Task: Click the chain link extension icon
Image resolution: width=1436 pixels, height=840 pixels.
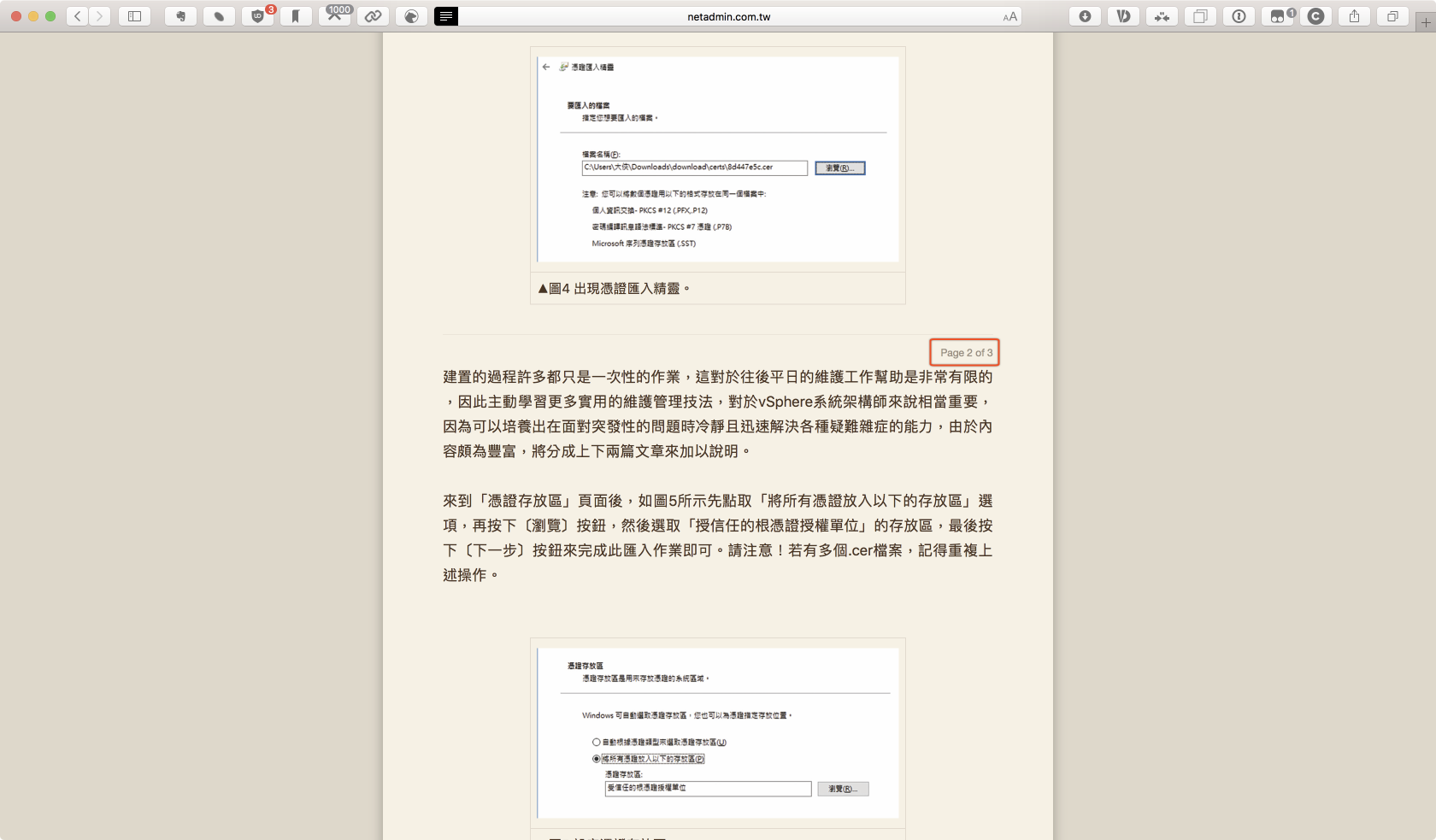Action: point(373,16)
